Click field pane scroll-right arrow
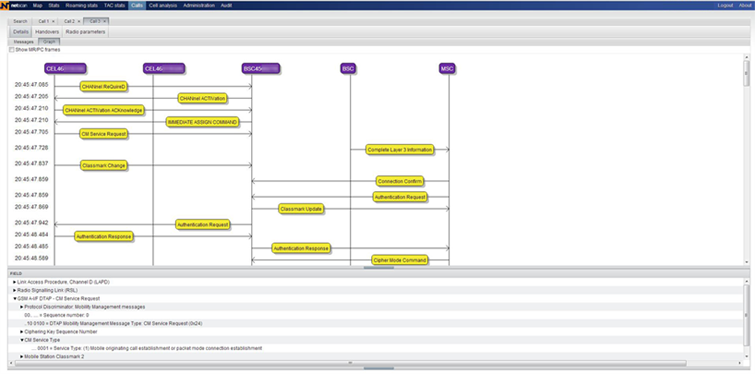This screenshot has width=755, height=374. pos(741,362)
